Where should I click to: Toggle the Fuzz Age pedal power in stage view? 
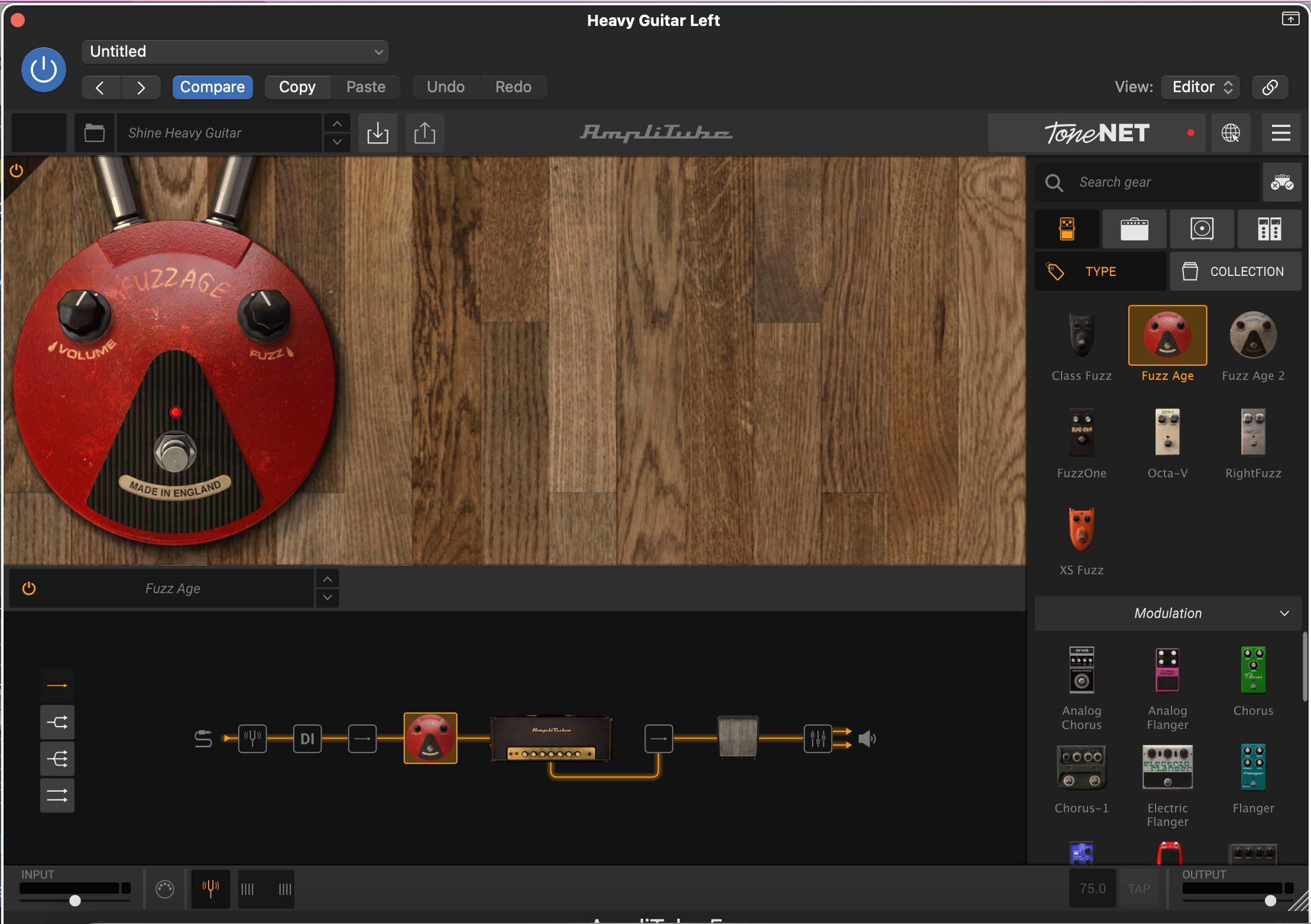point(17,171)
